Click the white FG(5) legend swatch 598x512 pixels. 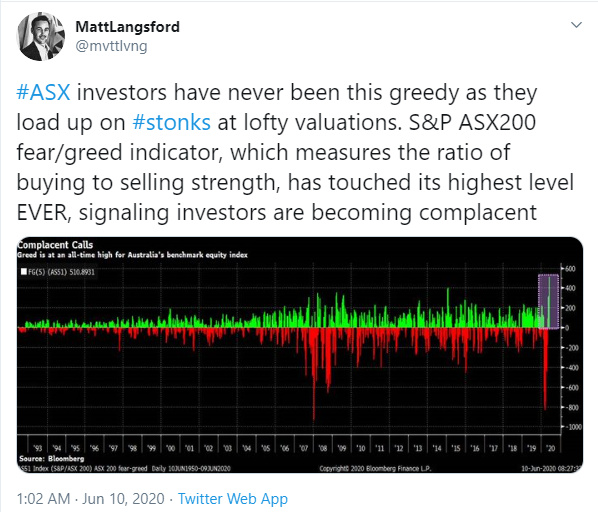[24, 272]
